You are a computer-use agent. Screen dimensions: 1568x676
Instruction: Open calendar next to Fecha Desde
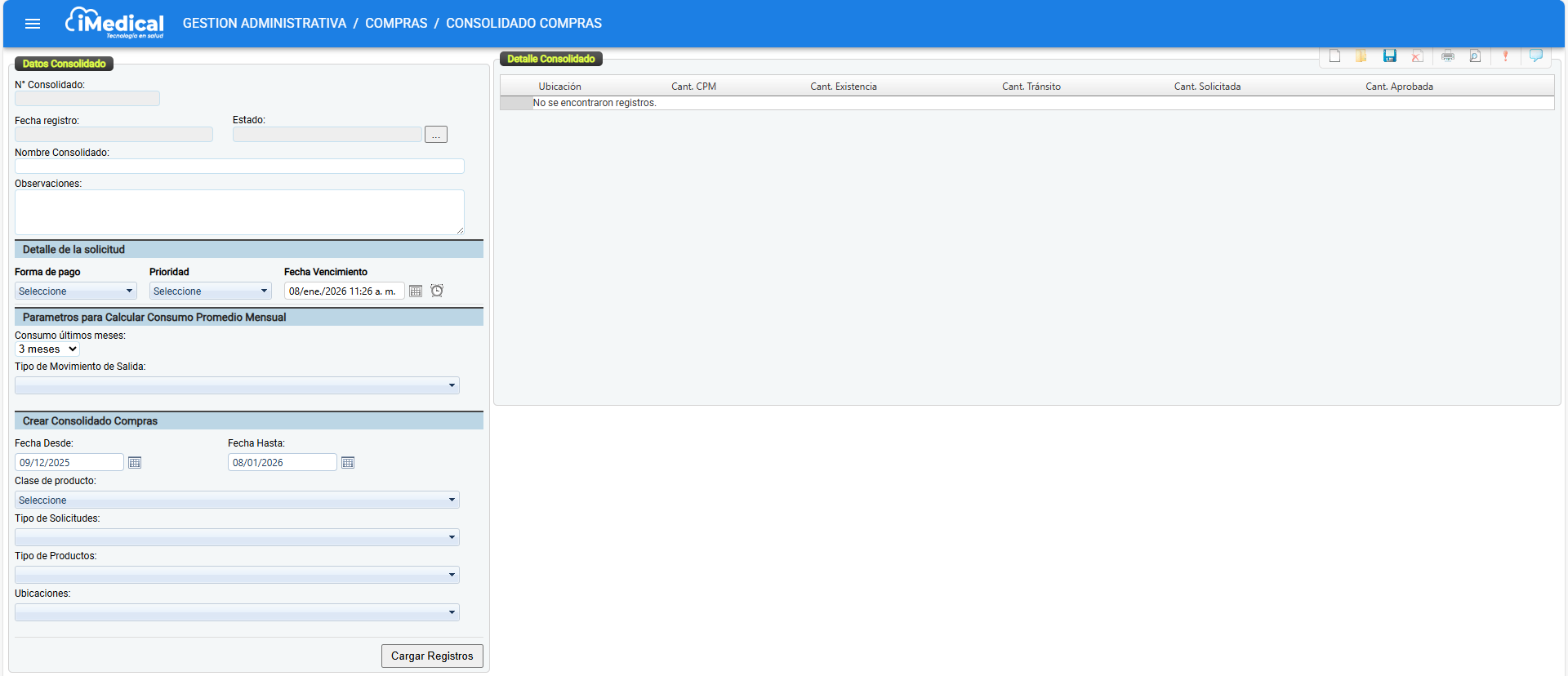[135, 463]
